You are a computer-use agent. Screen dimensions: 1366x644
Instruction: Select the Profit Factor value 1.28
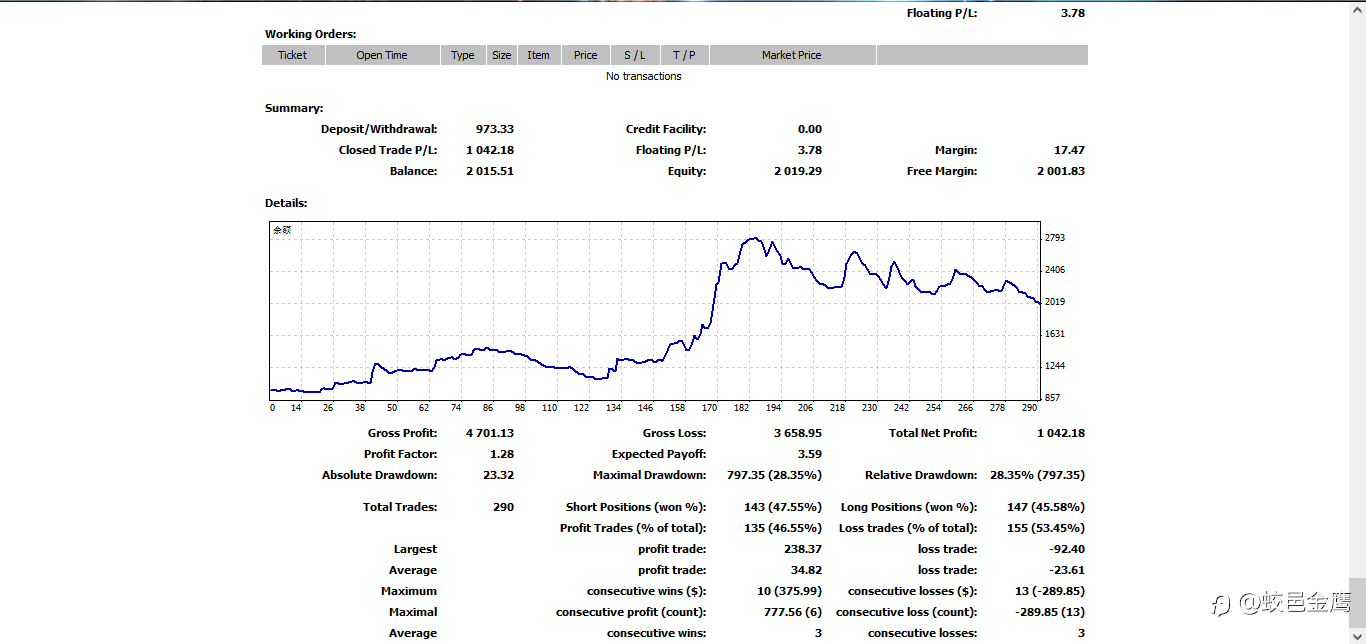(x=502, y=454)
